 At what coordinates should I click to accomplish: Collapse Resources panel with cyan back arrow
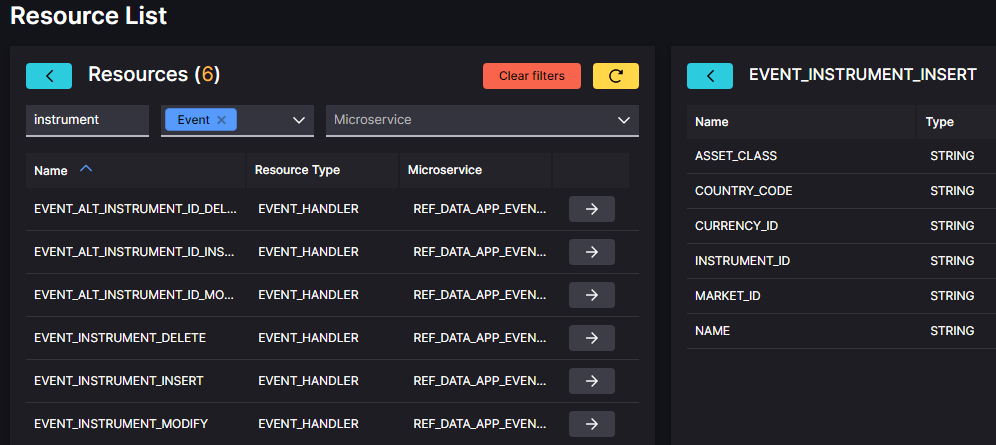[49, 76]
